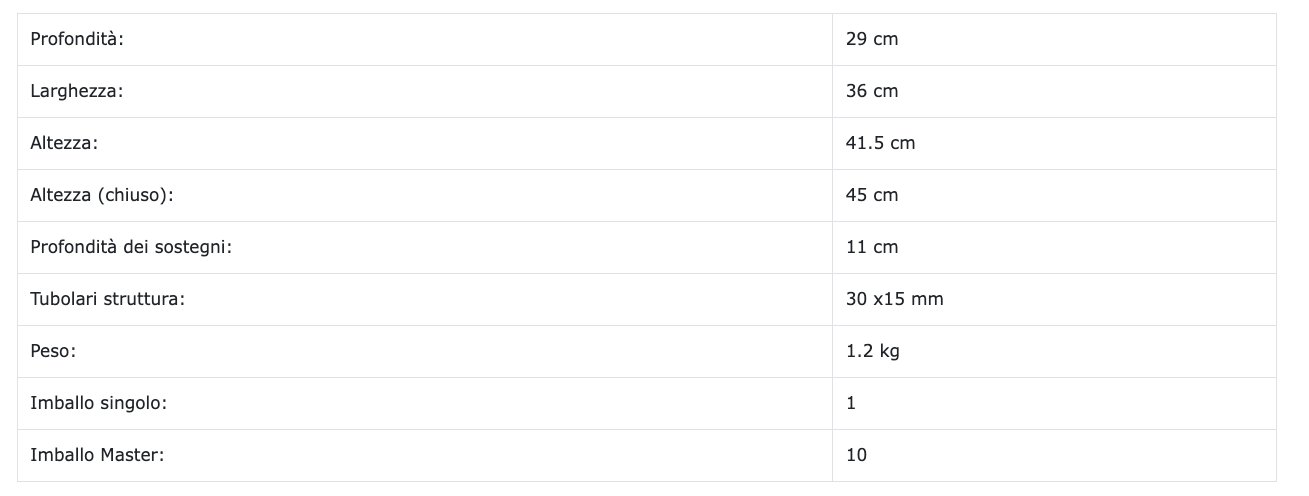Click the Tubolari struttura label

pyautogui.click(x=108, y=299)
